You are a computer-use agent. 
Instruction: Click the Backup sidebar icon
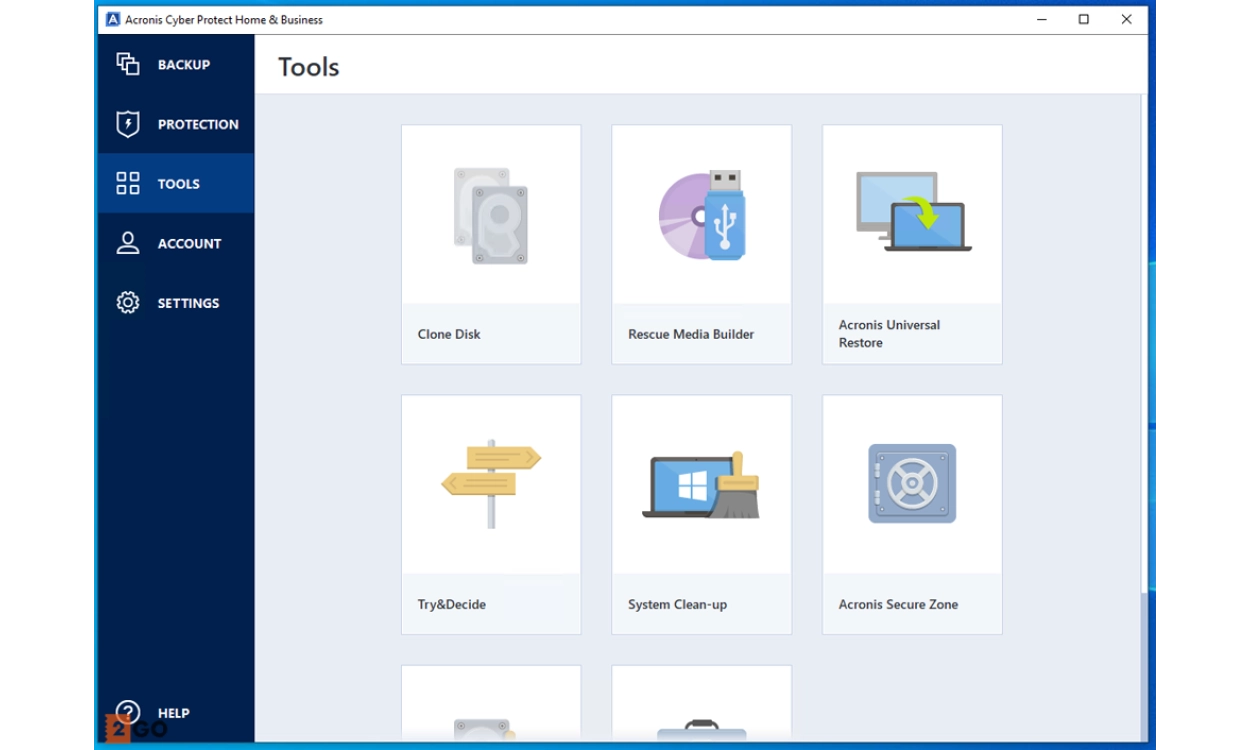click(128, 64)
